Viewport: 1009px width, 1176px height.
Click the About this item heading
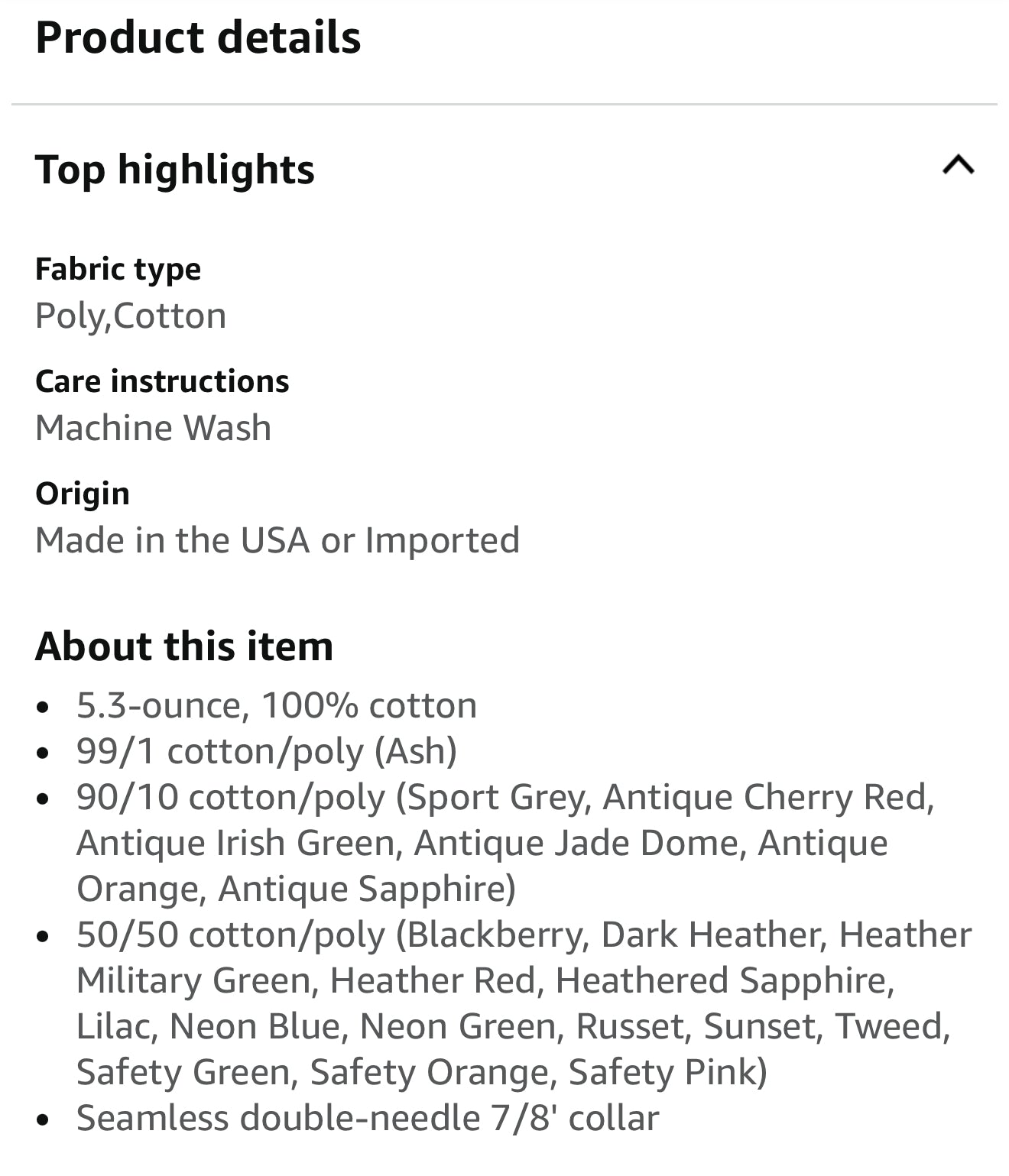(184, 646)
